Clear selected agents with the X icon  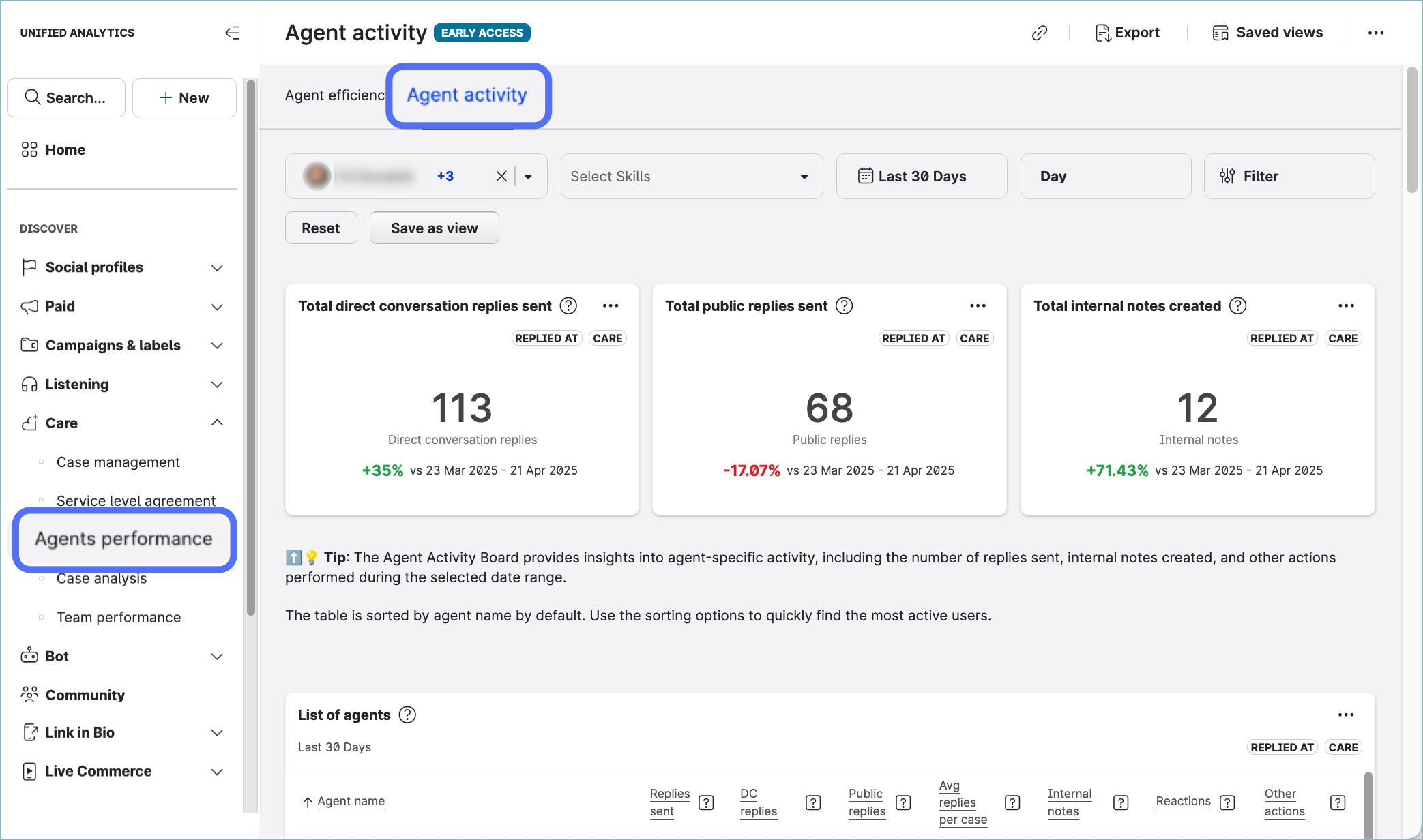(x=501, y=177)
